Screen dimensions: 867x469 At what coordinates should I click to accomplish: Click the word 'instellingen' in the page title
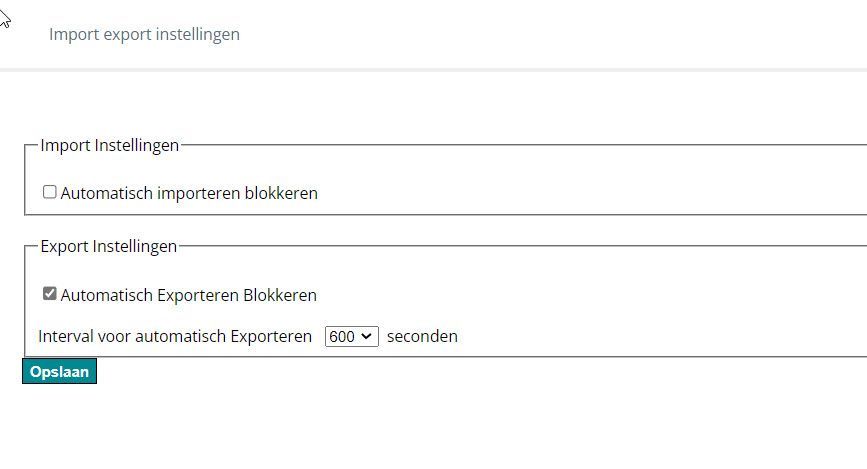[197, 34]
